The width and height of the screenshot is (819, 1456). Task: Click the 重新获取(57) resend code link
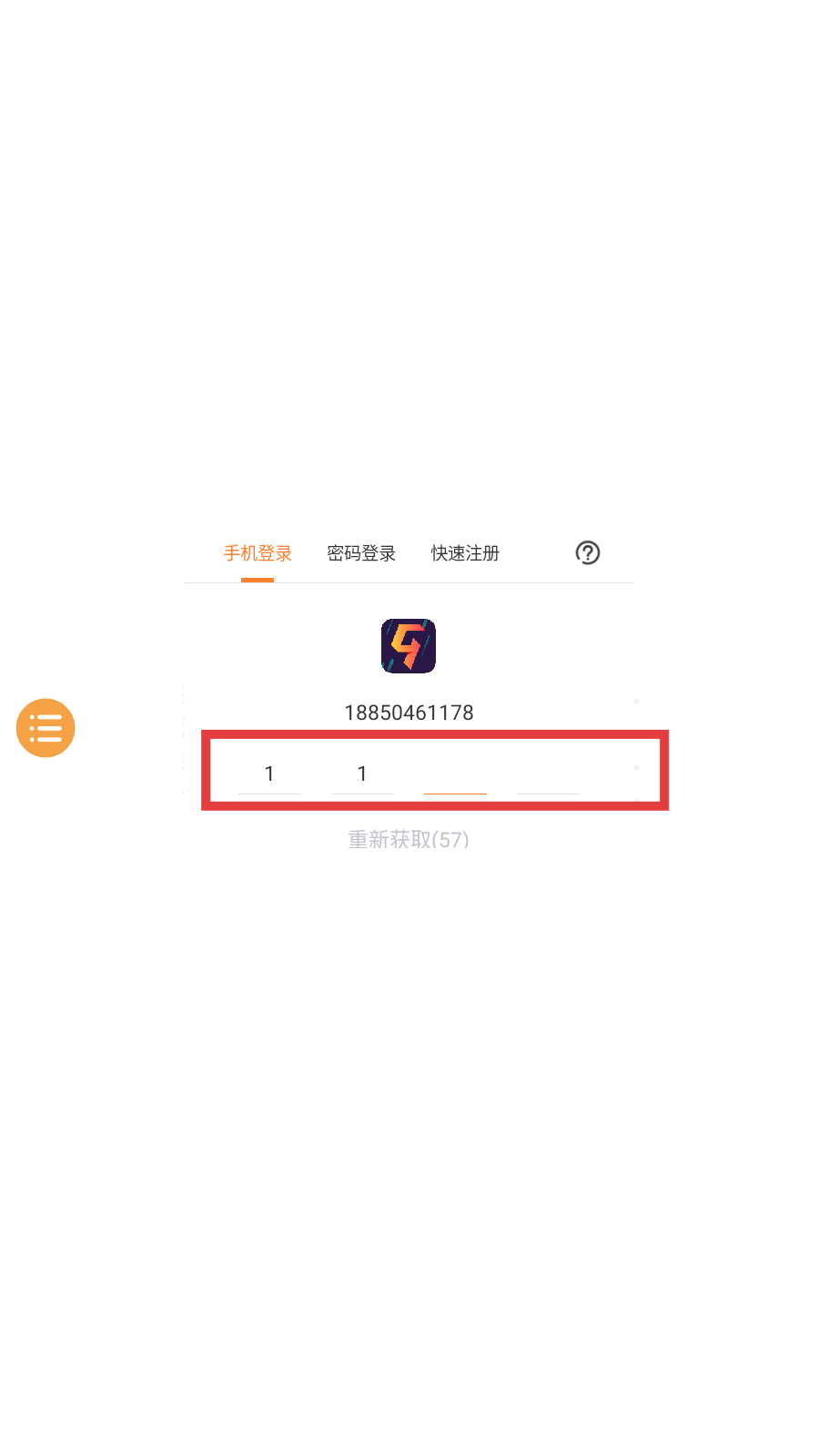click(409, 839)
